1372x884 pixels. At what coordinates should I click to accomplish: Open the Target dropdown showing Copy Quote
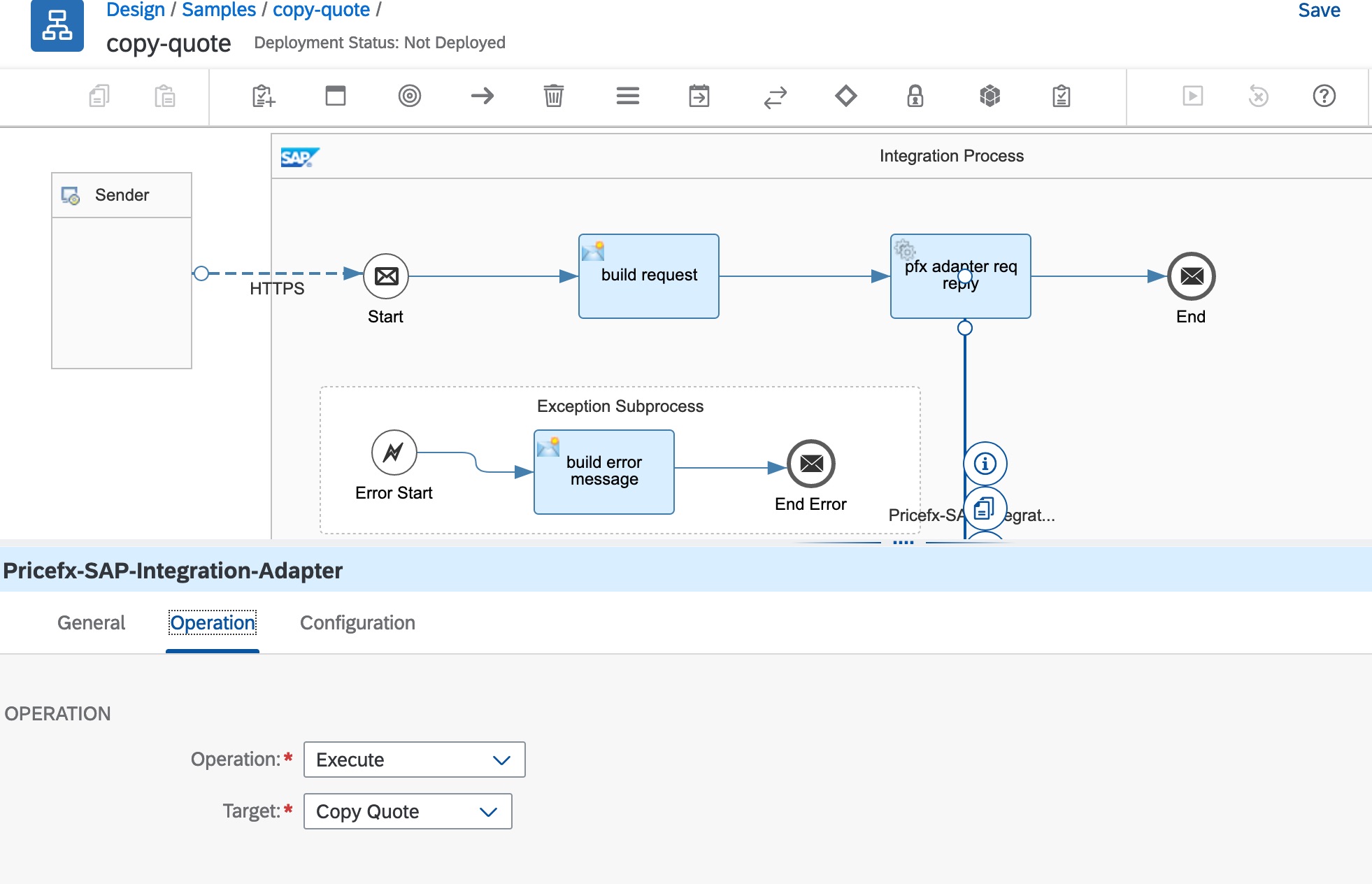click(x=407, y=811)
